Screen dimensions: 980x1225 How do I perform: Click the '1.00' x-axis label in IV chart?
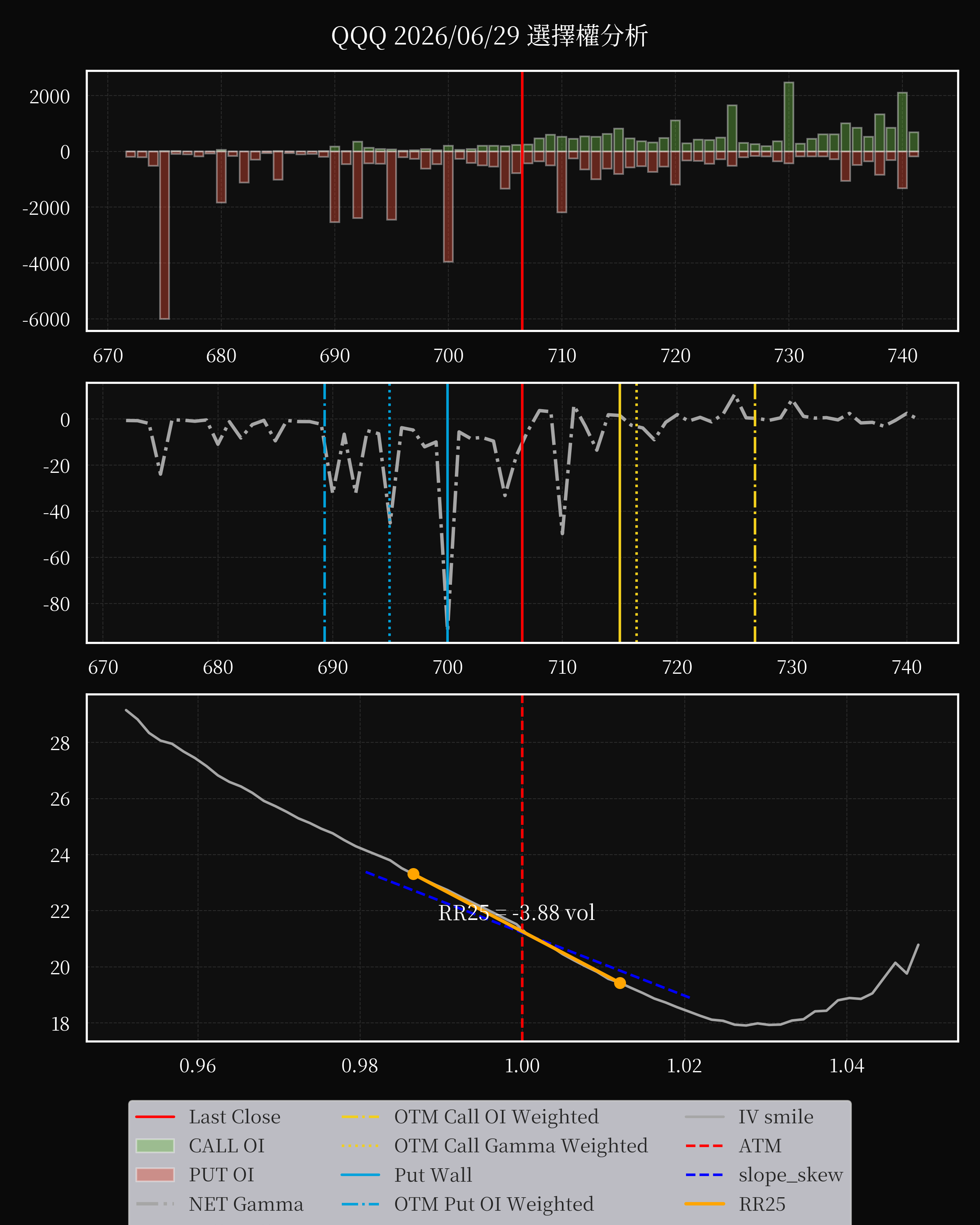(522, 1065)
